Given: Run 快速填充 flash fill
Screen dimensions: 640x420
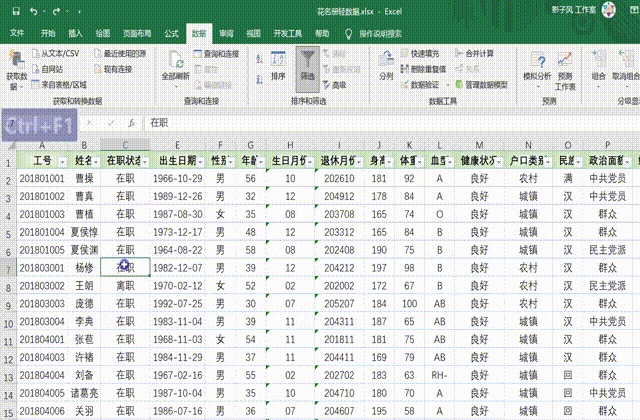Looking at the screenshot, I should click(420, 53).
